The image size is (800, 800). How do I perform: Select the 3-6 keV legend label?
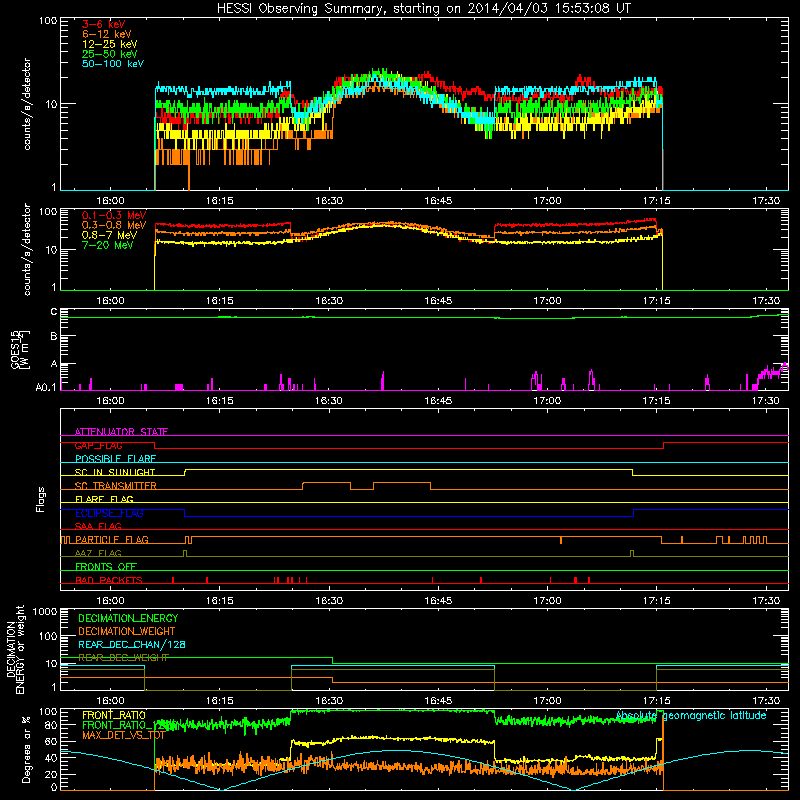coord(104,24)
